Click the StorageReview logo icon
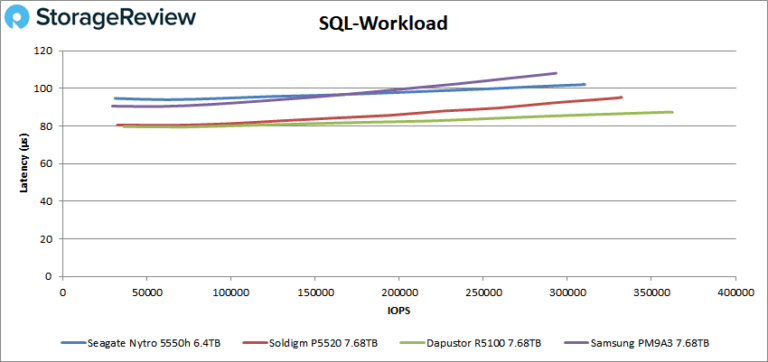The image size is (768, 362). 17,17
